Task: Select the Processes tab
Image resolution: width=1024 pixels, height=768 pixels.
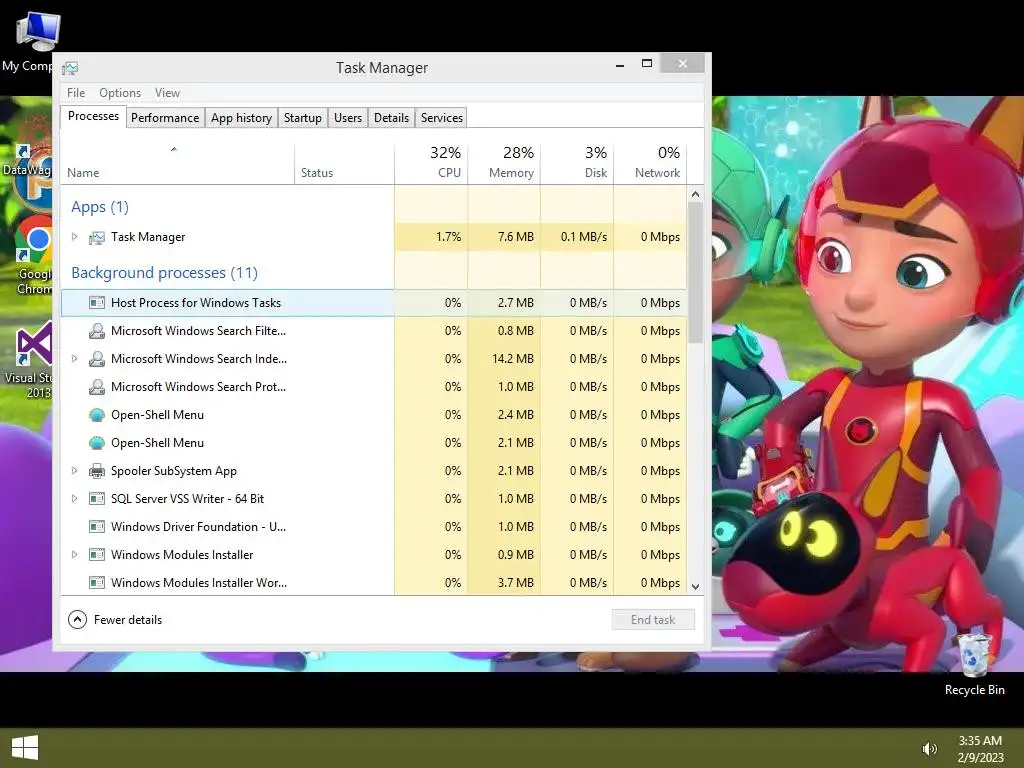Action: (x=93, y=116)
